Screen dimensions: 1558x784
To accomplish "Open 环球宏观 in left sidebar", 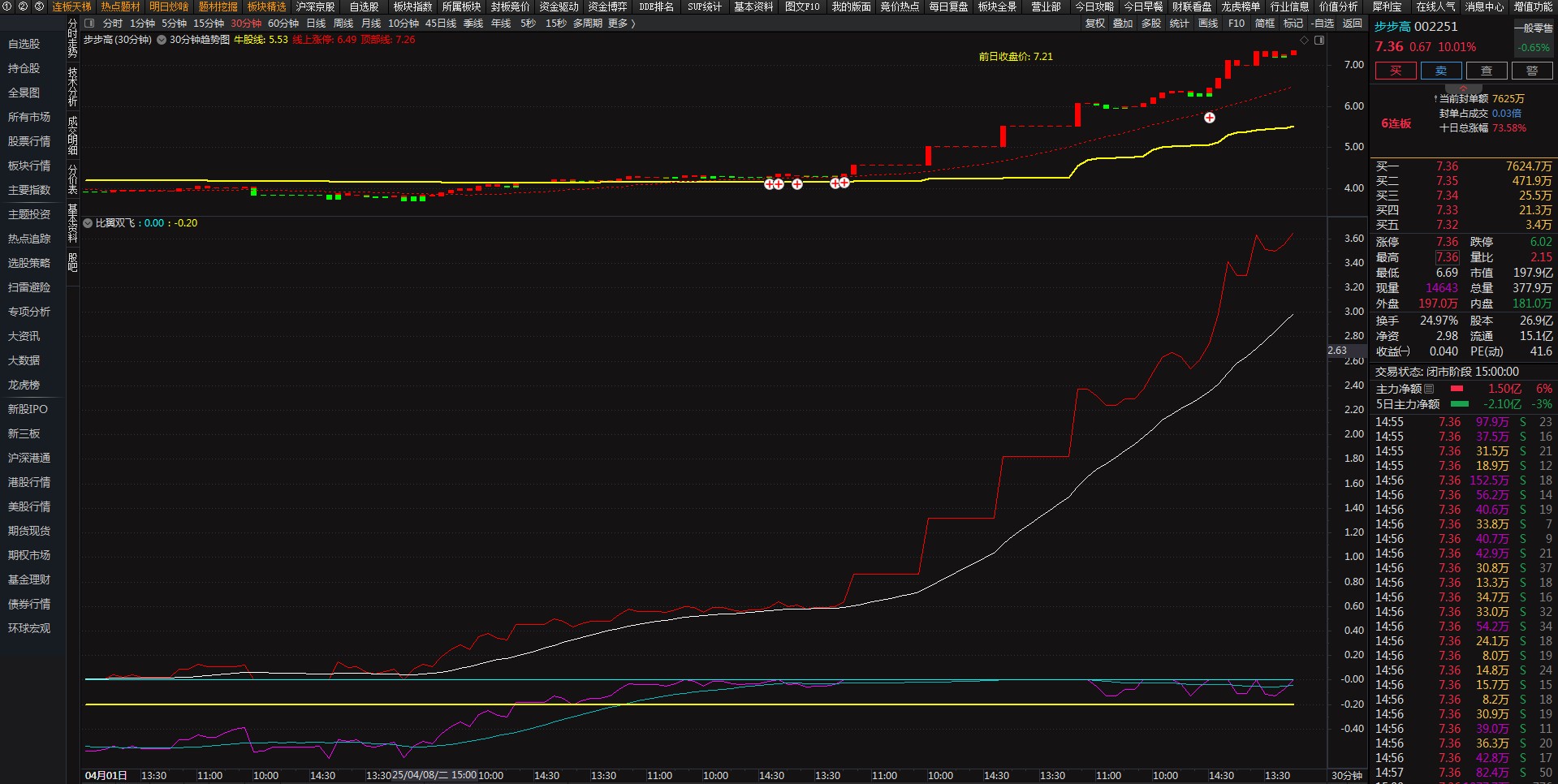I will 29,628.
